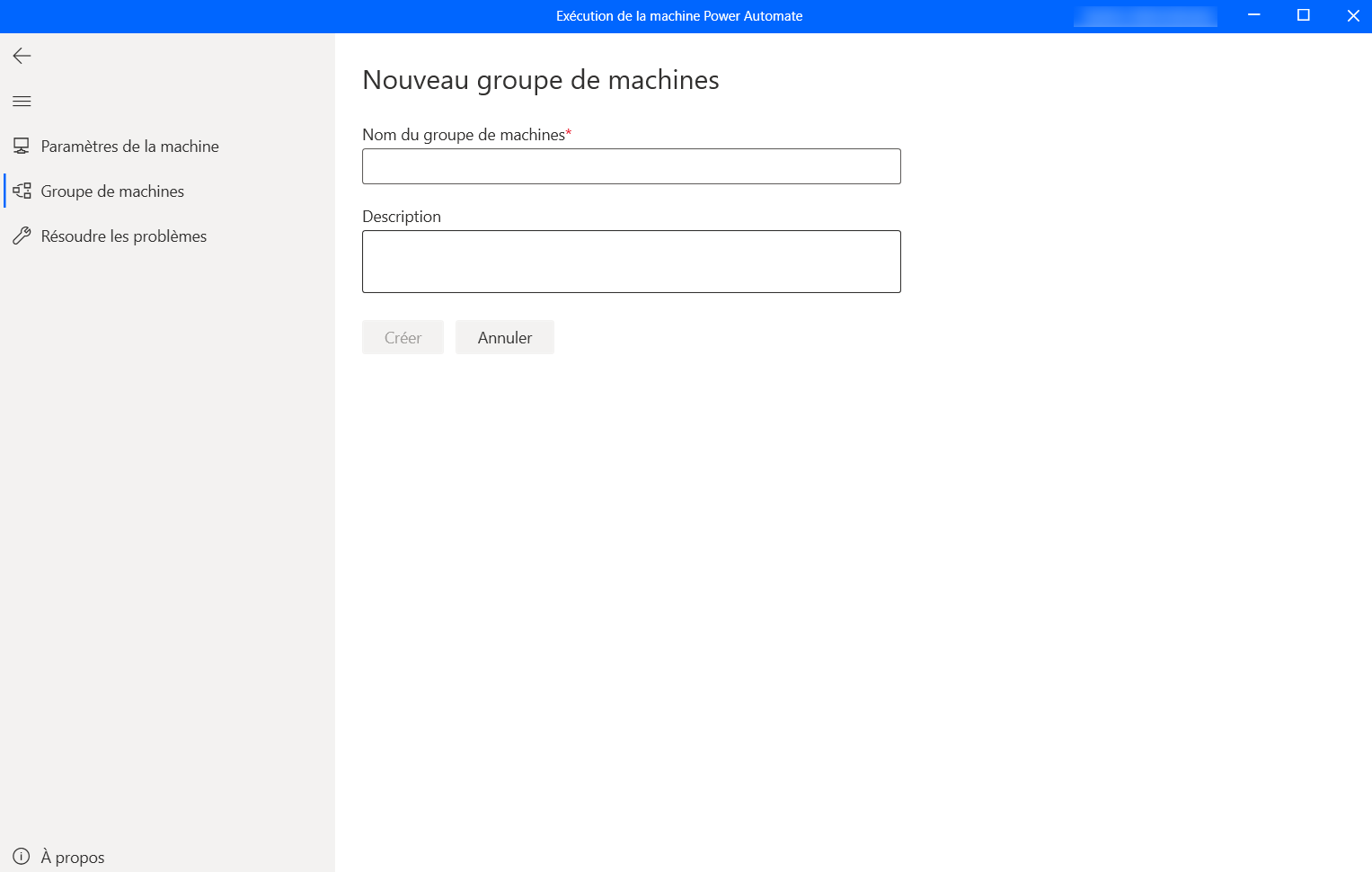The height and width of the screenshot is (872, 1372).
Task: Click inside the Description text box
Action: click(x=631, y=262)
